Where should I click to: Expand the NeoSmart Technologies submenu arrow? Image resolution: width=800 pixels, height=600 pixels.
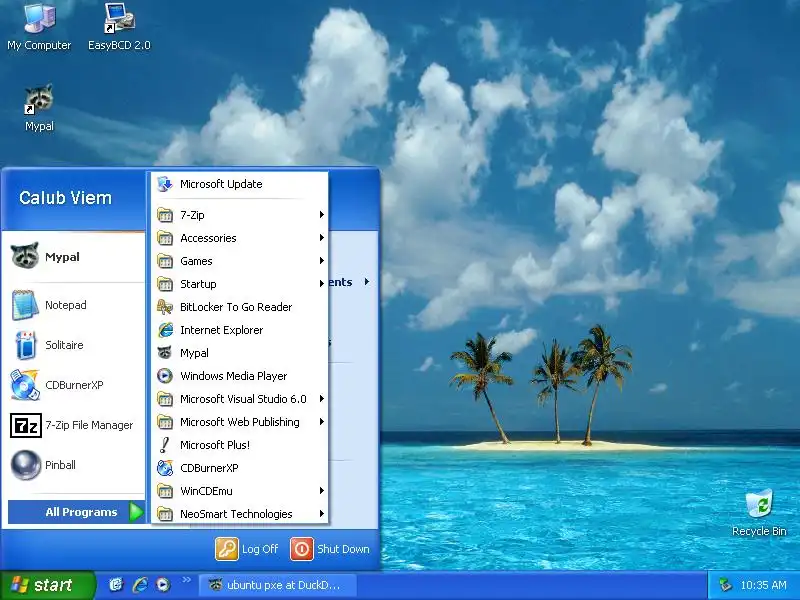(x=321, y=514)
